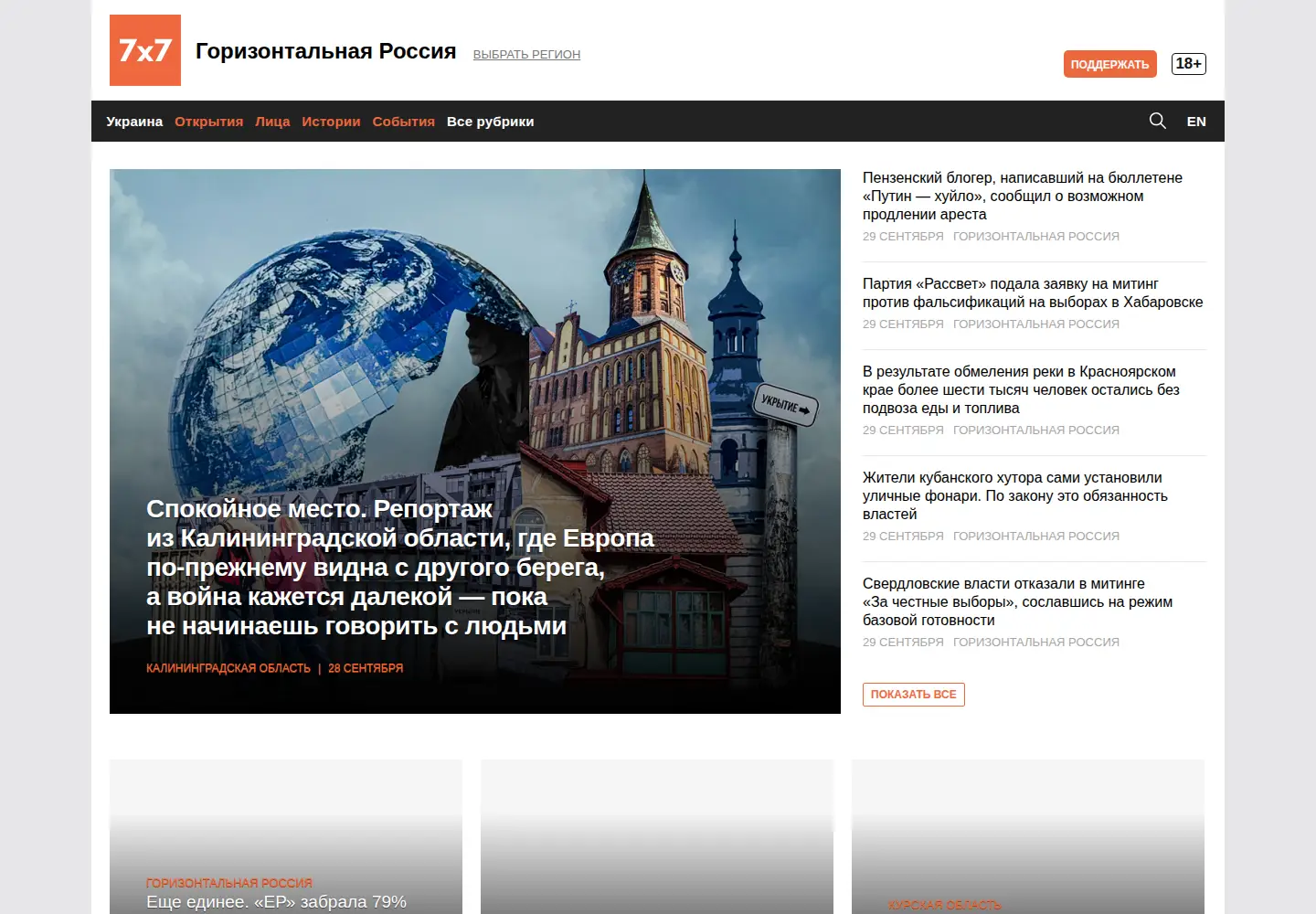The image size is (1316, 914).
Task: Navigate to 'События' section
Action: coord(403,122)
